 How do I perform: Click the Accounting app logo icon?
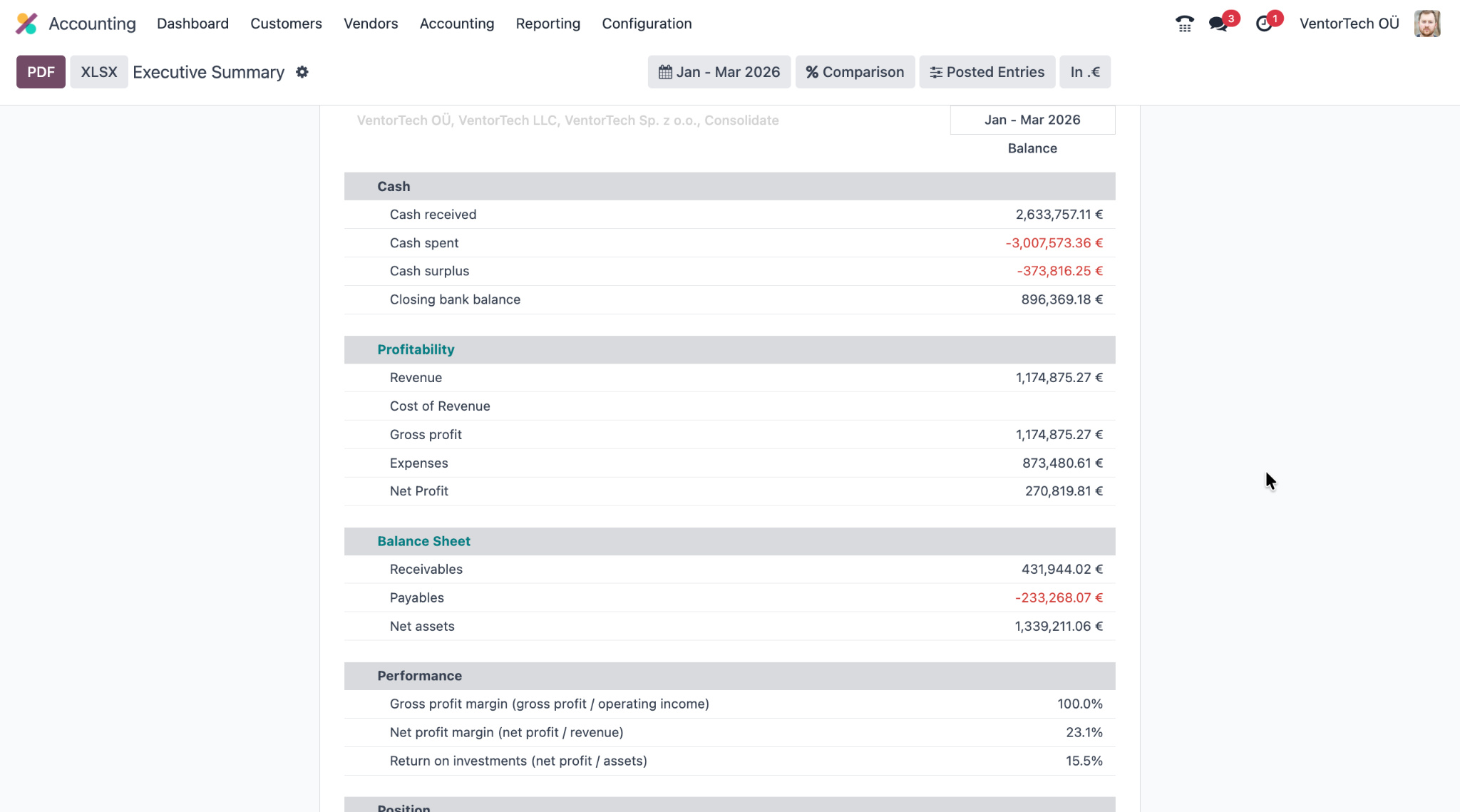[26, 24]
